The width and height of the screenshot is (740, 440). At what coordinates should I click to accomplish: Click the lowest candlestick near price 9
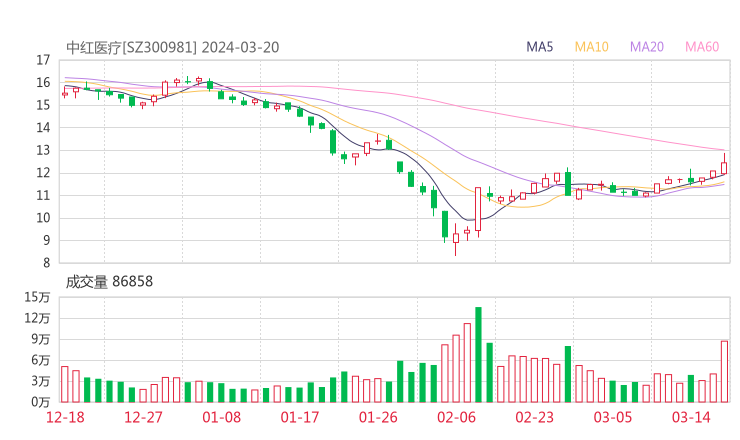[455, 238]
